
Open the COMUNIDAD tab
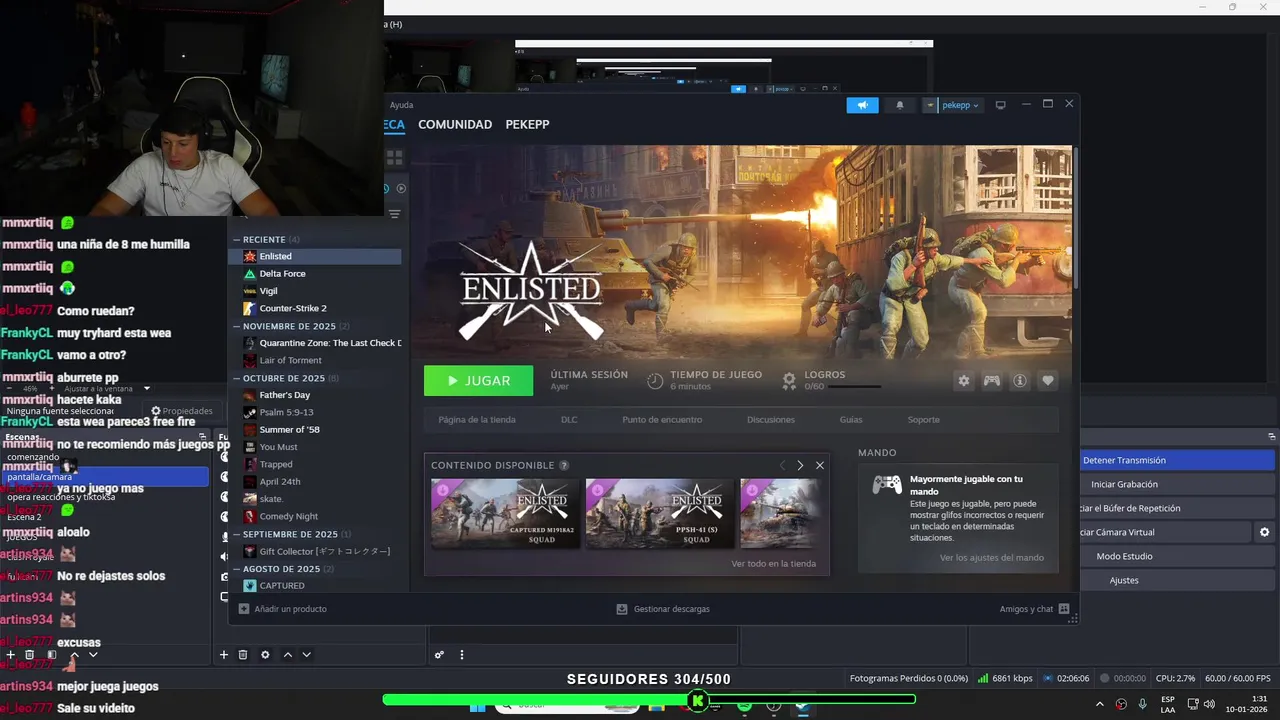coord(455,124)
